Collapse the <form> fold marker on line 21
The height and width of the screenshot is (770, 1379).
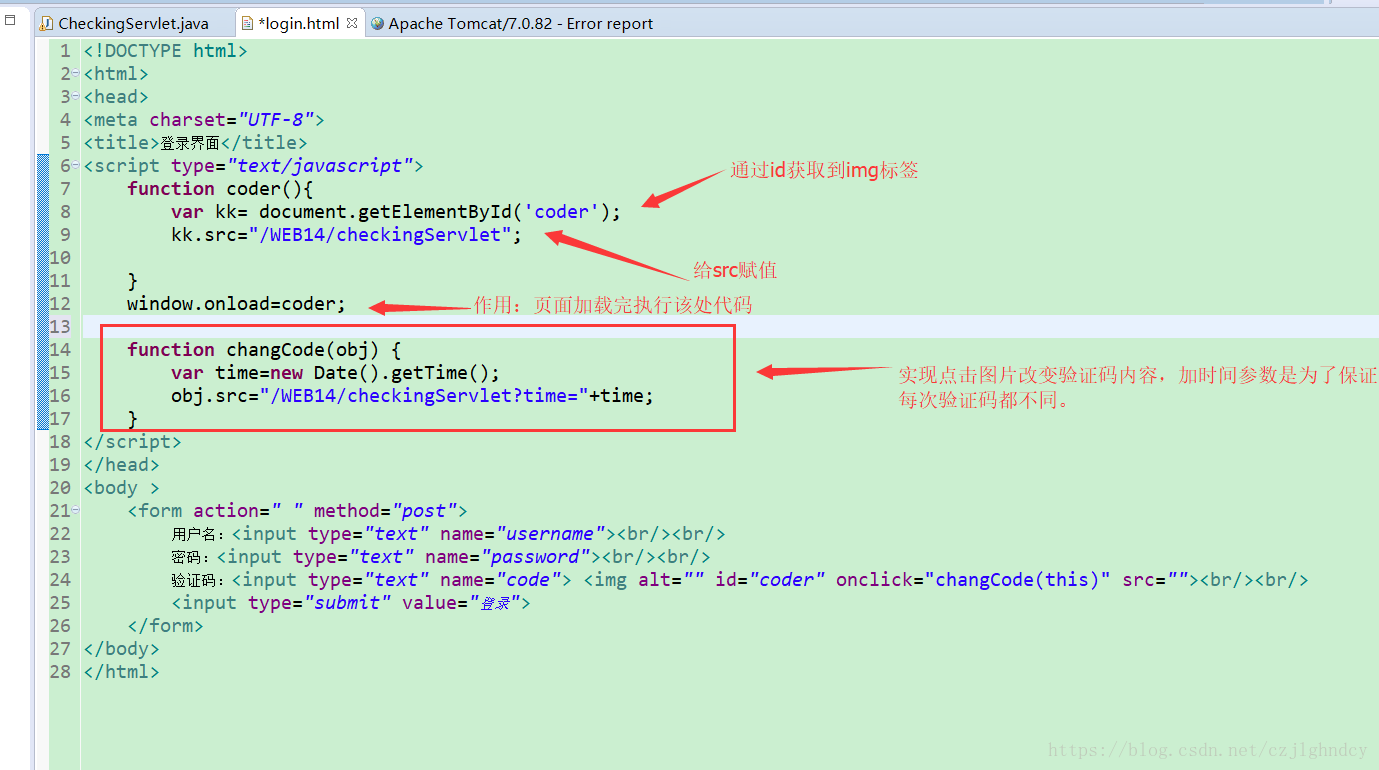76,511
